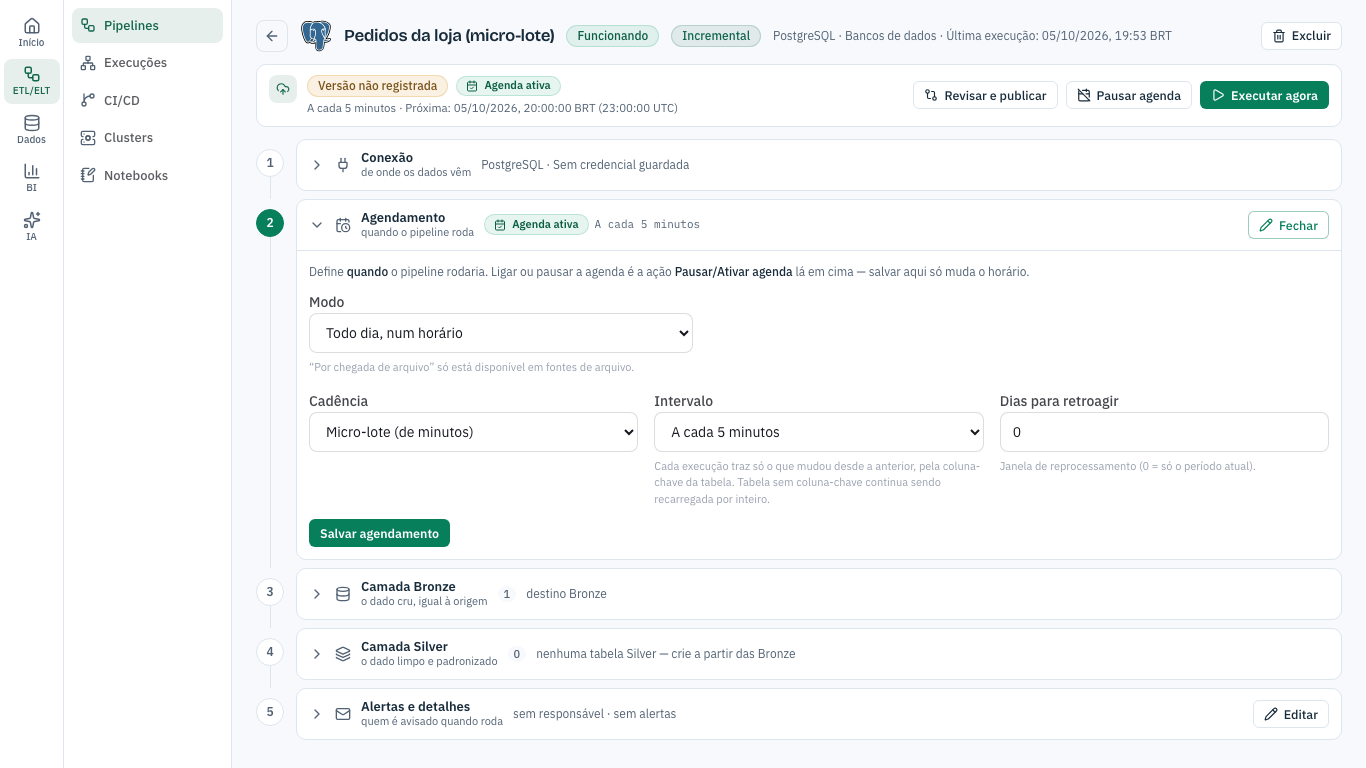Viewport: 1366px width, 768px height.
Task: Open the Cadência dropdown
Action: 474,432
